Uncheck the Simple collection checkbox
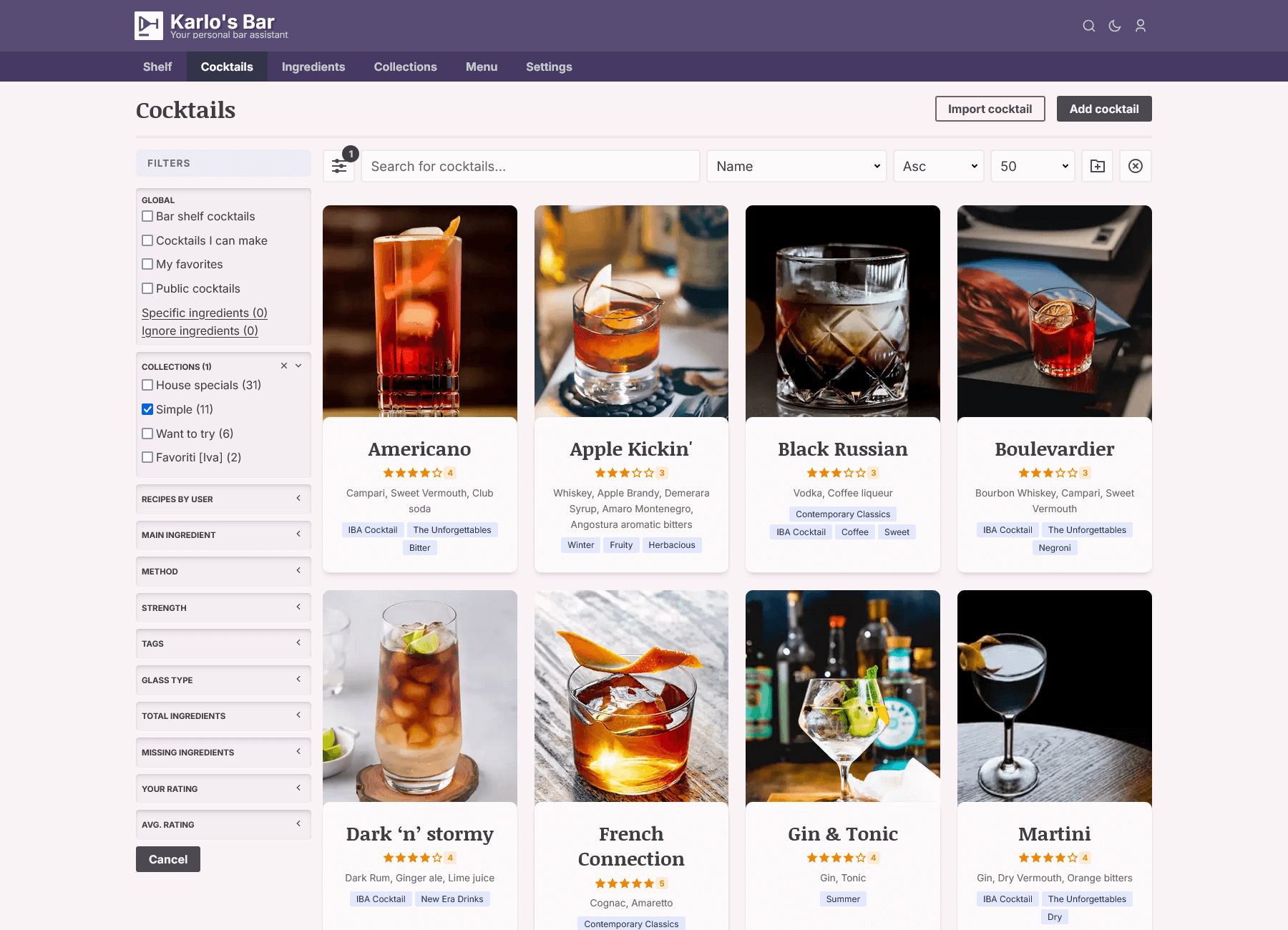The image size is (1288, 930). (147, 409)
